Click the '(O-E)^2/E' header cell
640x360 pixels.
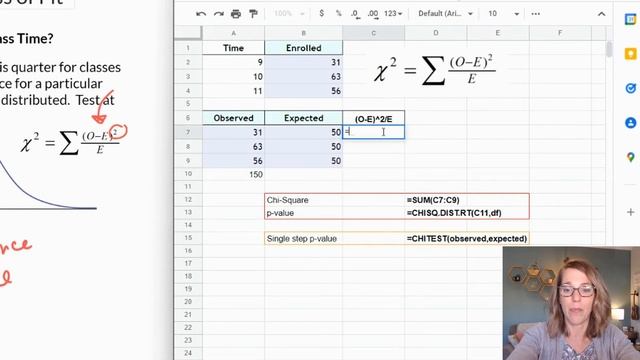pos(373,118)
